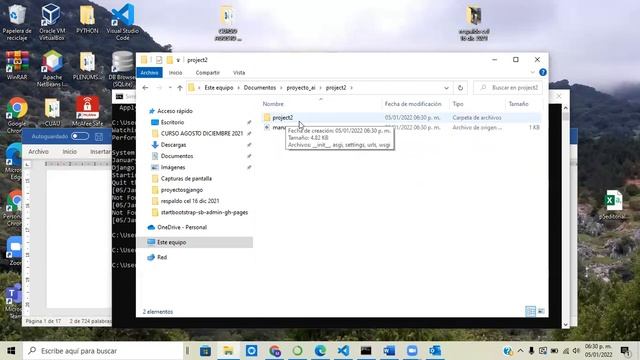Open the taskbar clock and date
640x360 pixels.
[x=598, y=351]
